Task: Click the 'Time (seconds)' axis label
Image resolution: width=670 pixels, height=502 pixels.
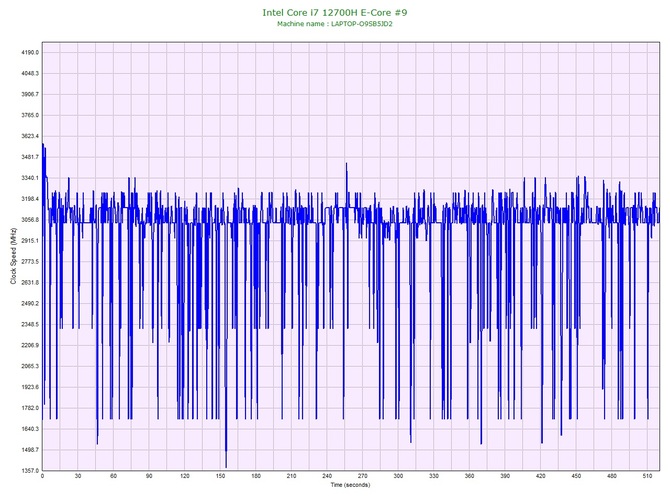Action: [x=350, y=485]
